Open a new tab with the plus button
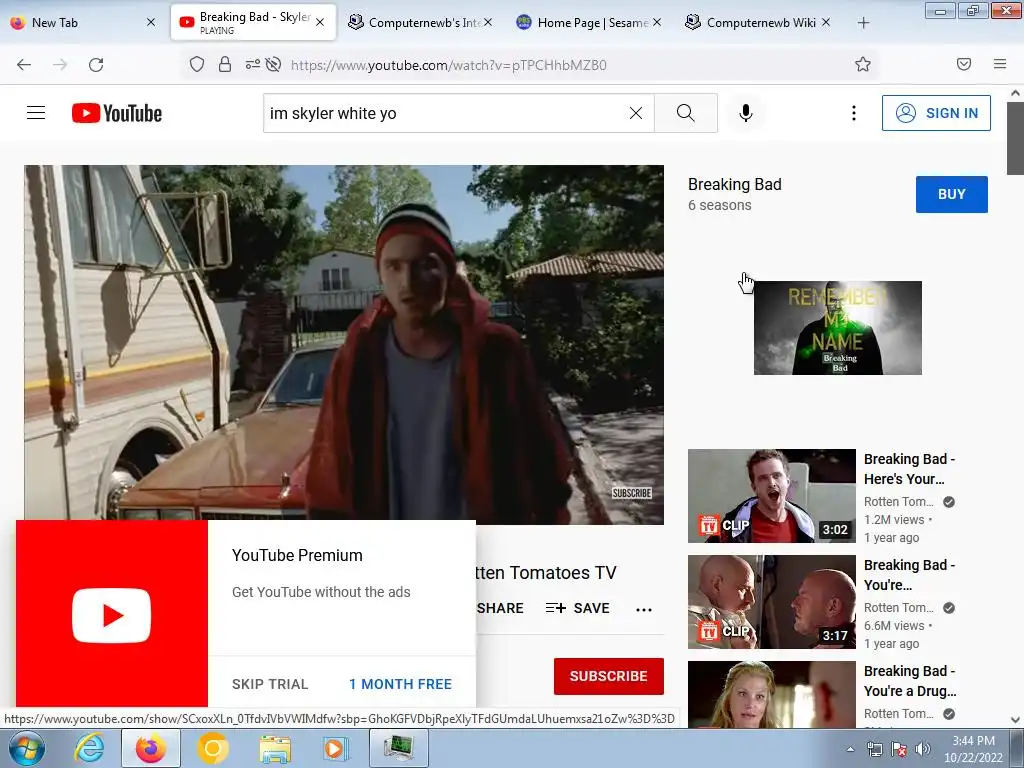 (x=863, y=23)
